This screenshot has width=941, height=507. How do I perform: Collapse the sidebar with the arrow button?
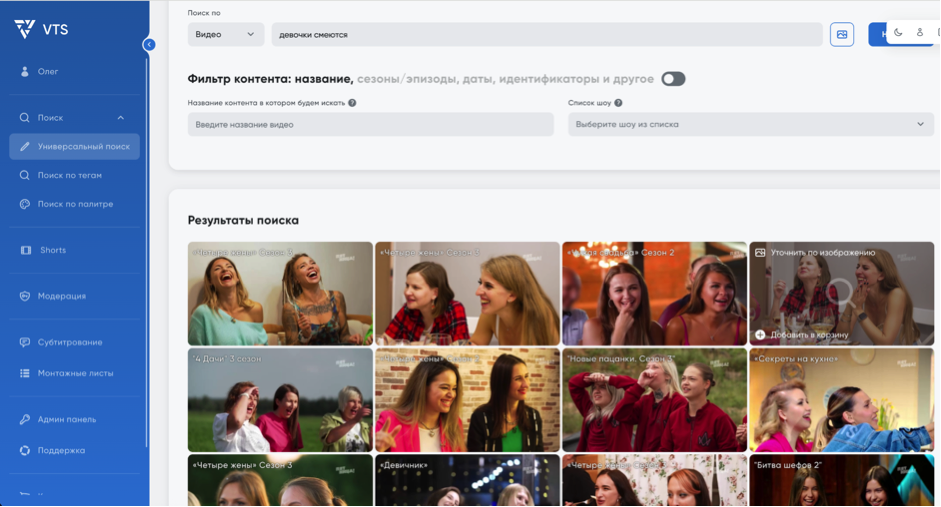pos(149,44)
